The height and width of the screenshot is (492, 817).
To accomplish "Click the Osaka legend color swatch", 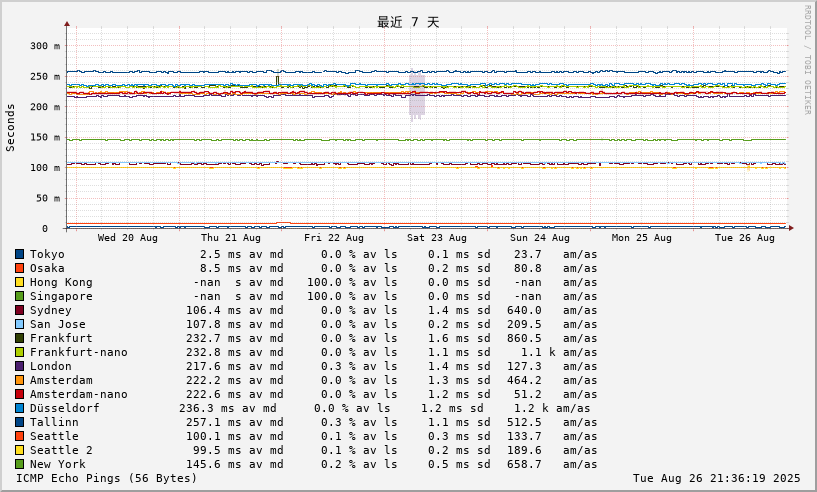I will [x=19, y=268].
